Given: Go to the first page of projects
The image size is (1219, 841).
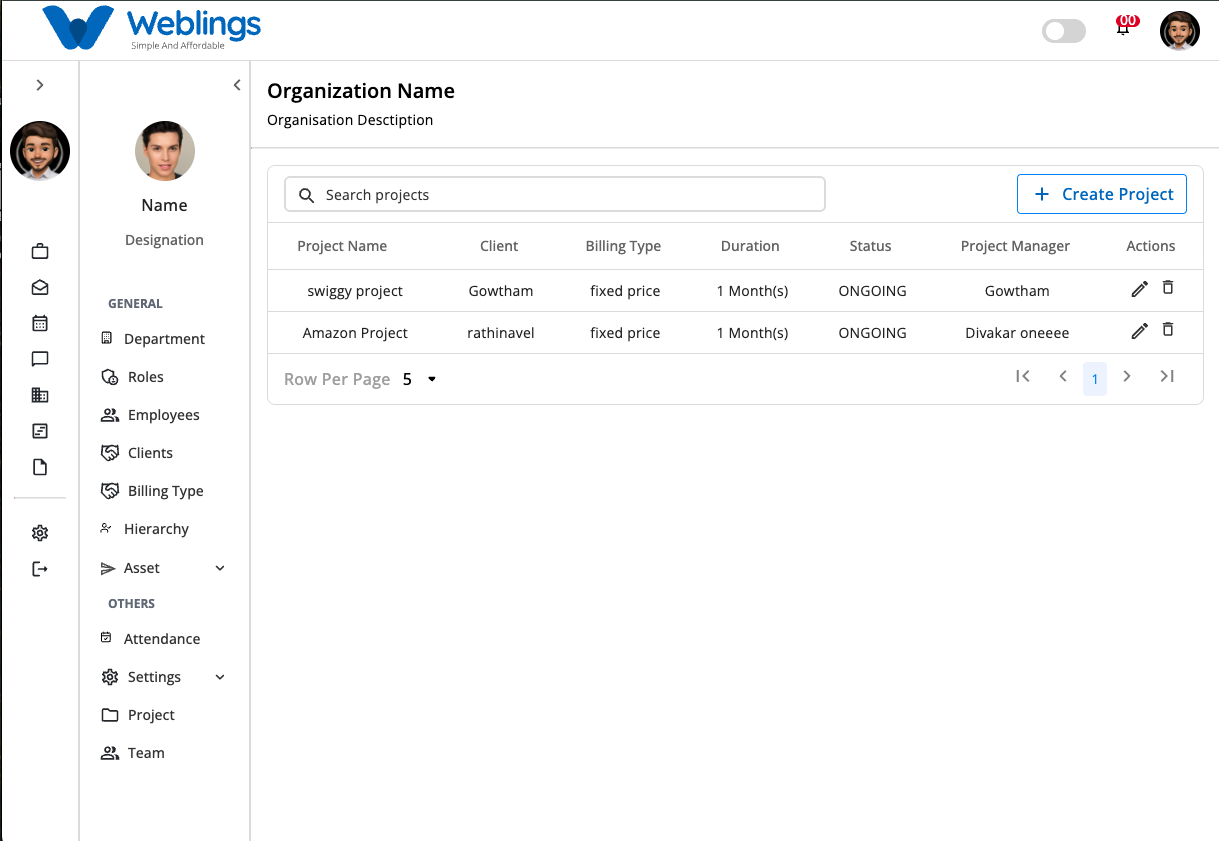Looking at the screenshot, I should click(1022, 376).
